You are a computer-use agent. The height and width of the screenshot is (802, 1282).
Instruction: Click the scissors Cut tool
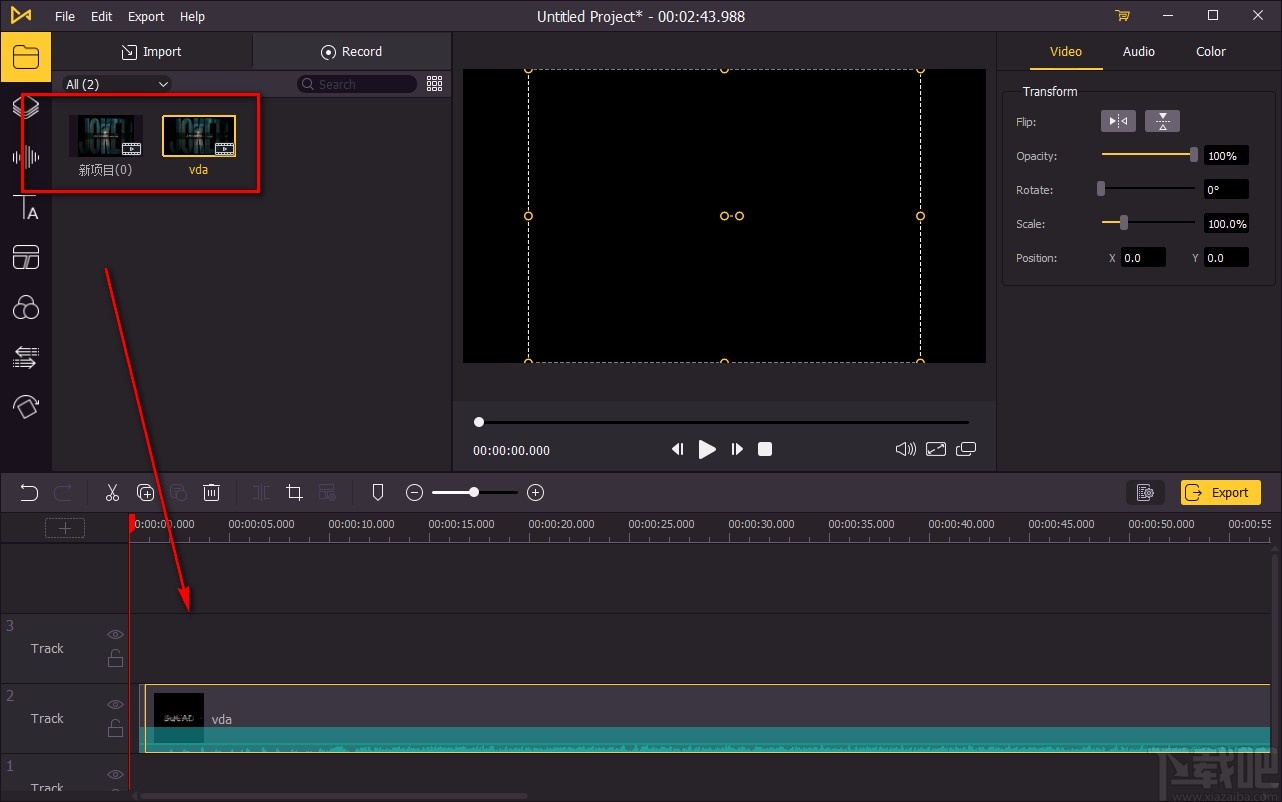(x=112, y=492)
